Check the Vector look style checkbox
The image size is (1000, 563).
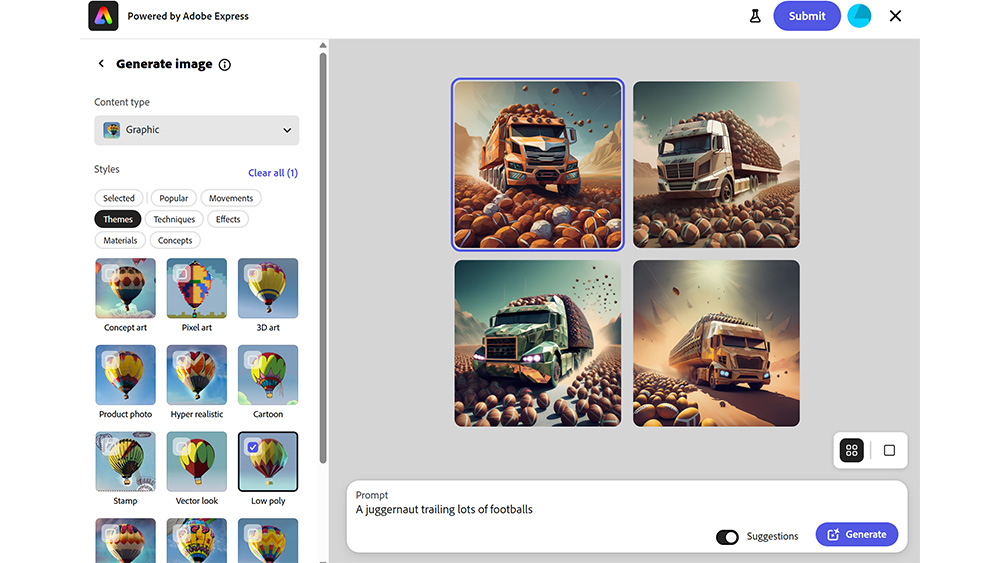tap(182, 447)
